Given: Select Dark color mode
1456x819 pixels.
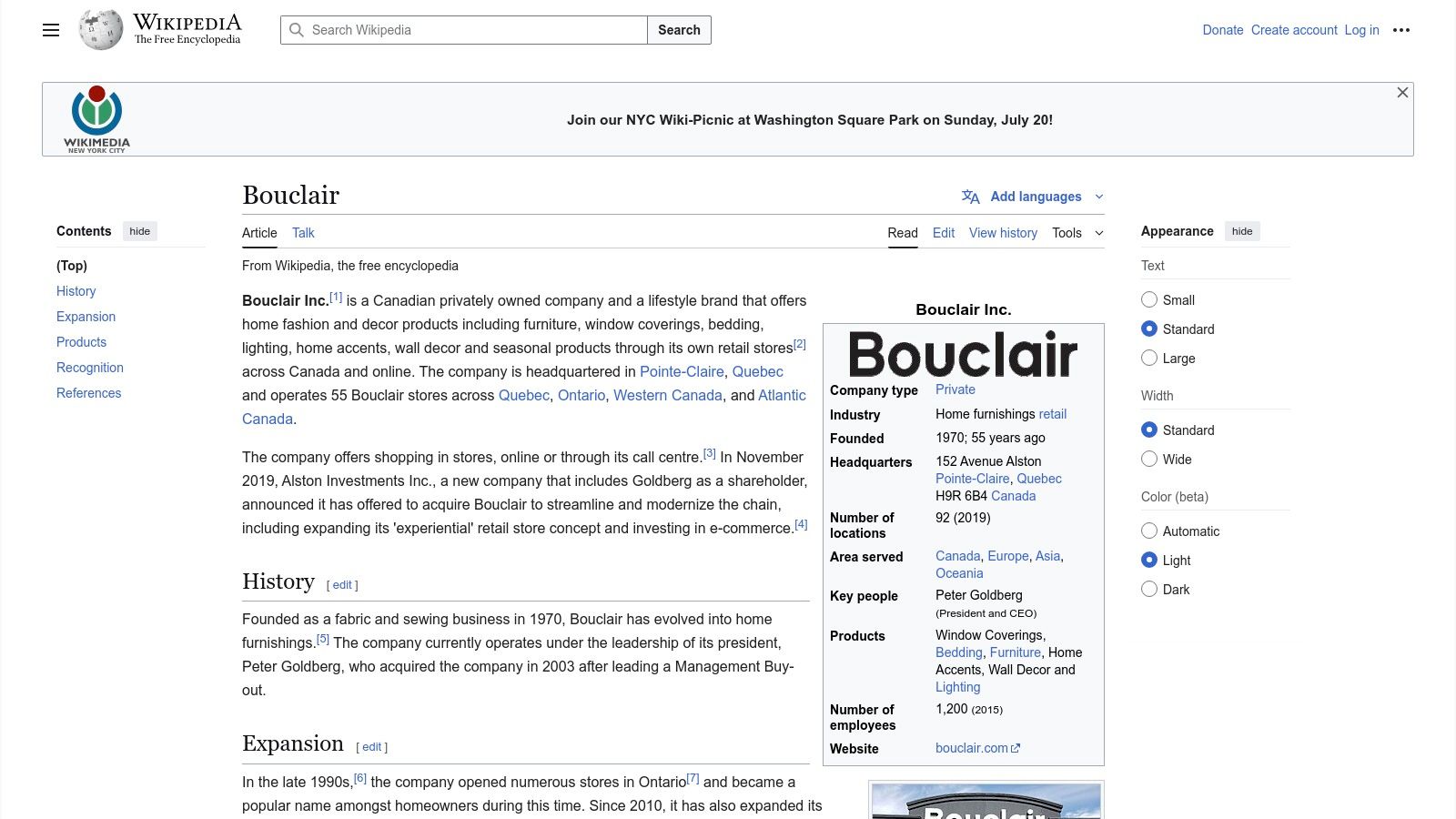Looking at the screenshot, I should (x=1149, y=589).
